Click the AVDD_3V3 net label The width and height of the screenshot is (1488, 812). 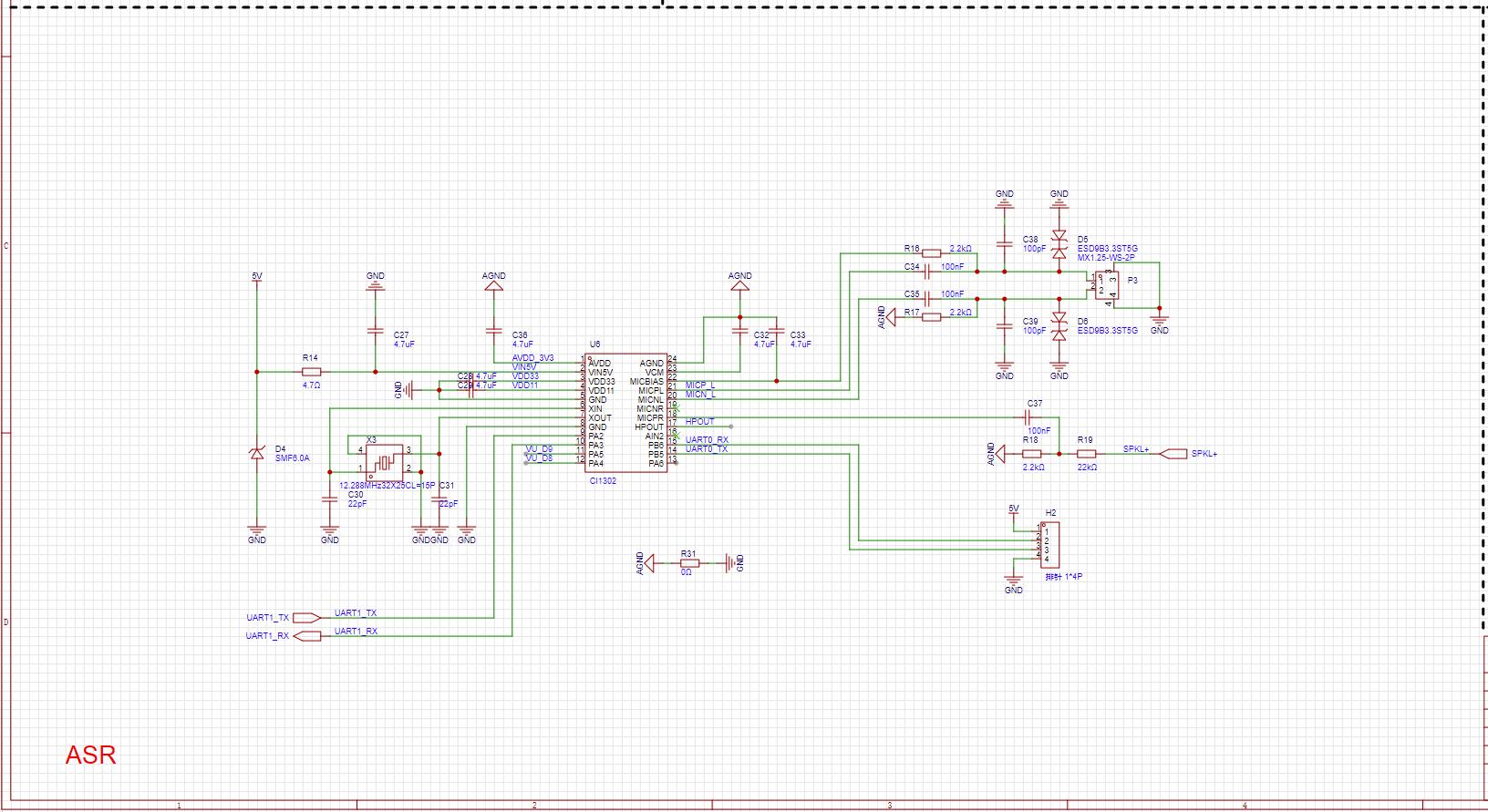(x=532, y=358)
